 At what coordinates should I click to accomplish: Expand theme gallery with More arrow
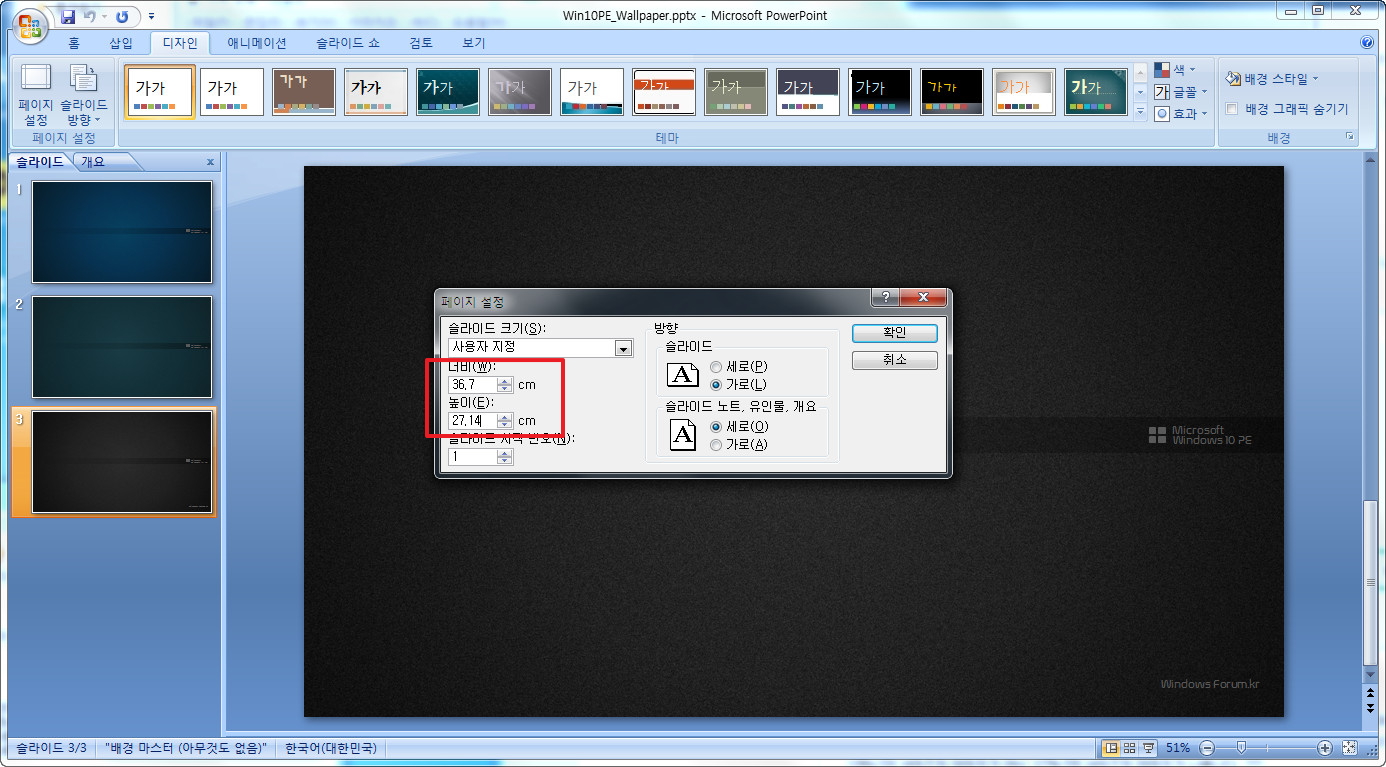[1141, 113]
